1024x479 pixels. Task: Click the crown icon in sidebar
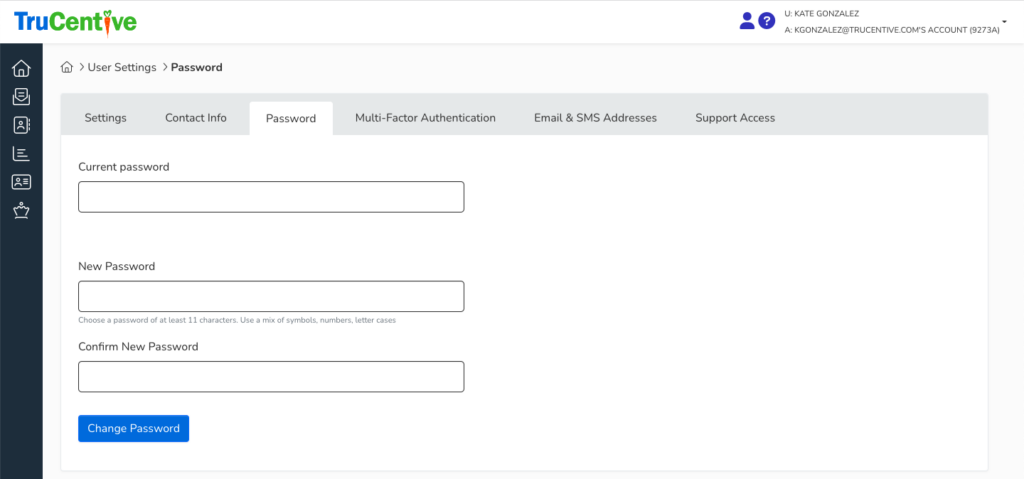(x=21, y=210)
